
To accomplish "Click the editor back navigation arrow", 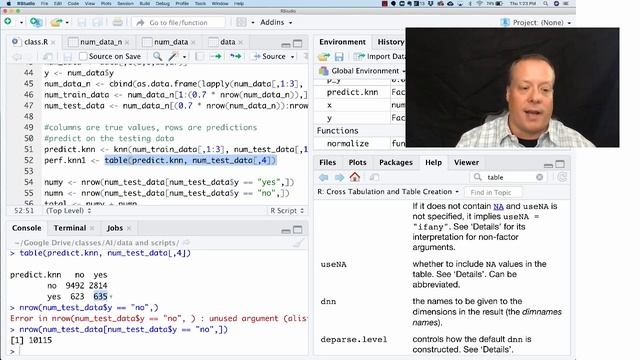I will (x=17, y=56).
